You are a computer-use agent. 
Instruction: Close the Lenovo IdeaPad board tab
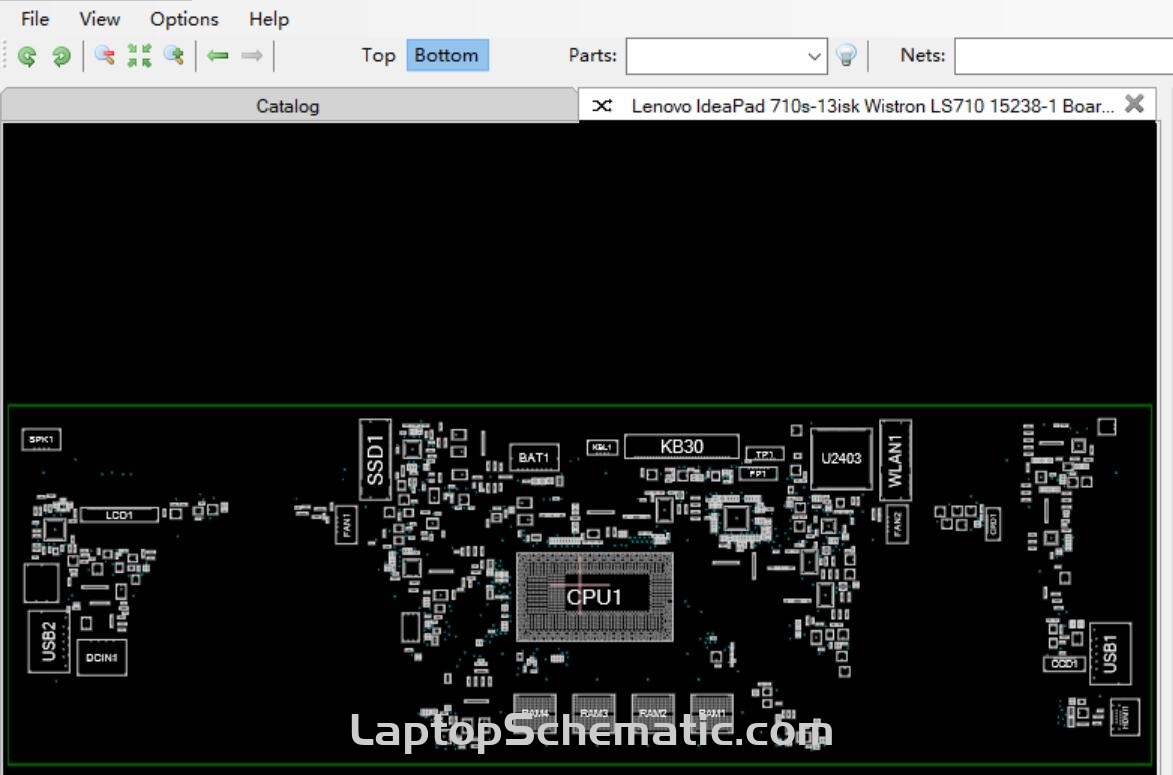tap(1134, 104)
